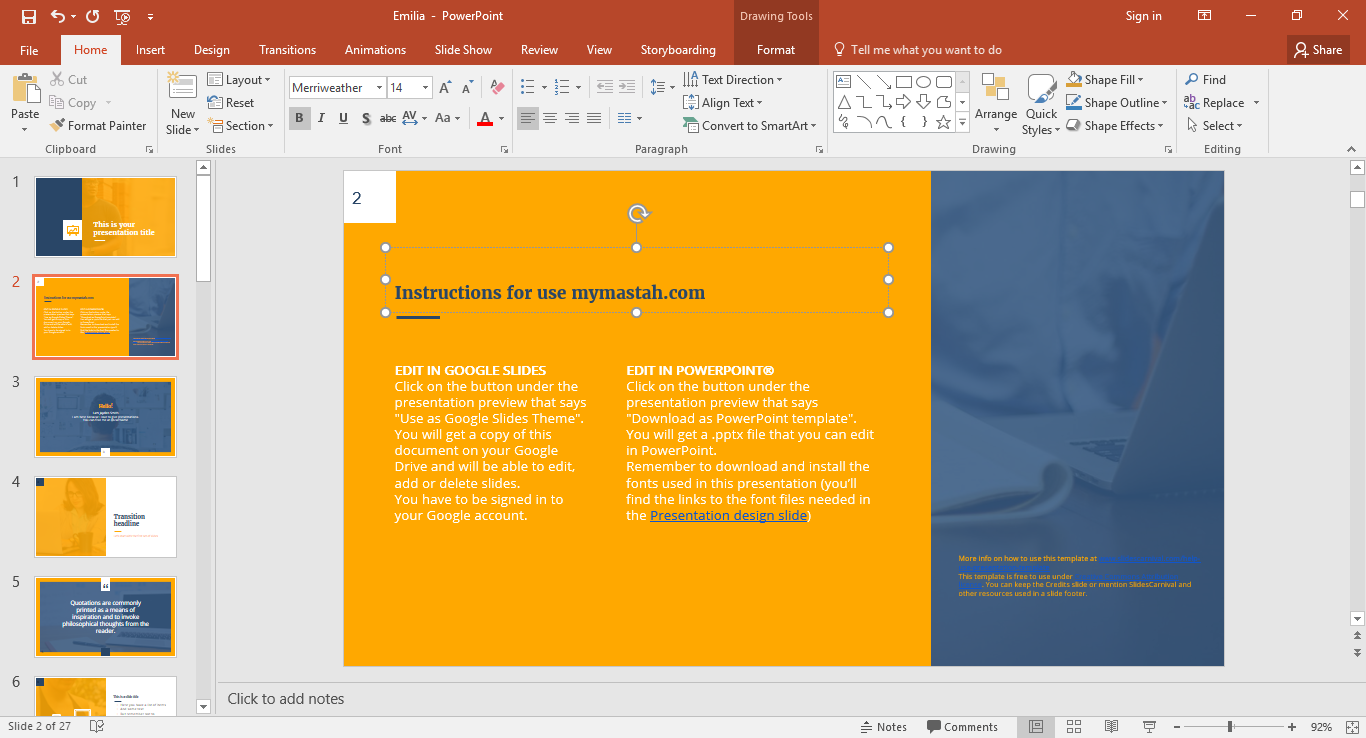This screenshot has height=738, width=1366.
Task: Undo the last action
Action: [58, 16]
